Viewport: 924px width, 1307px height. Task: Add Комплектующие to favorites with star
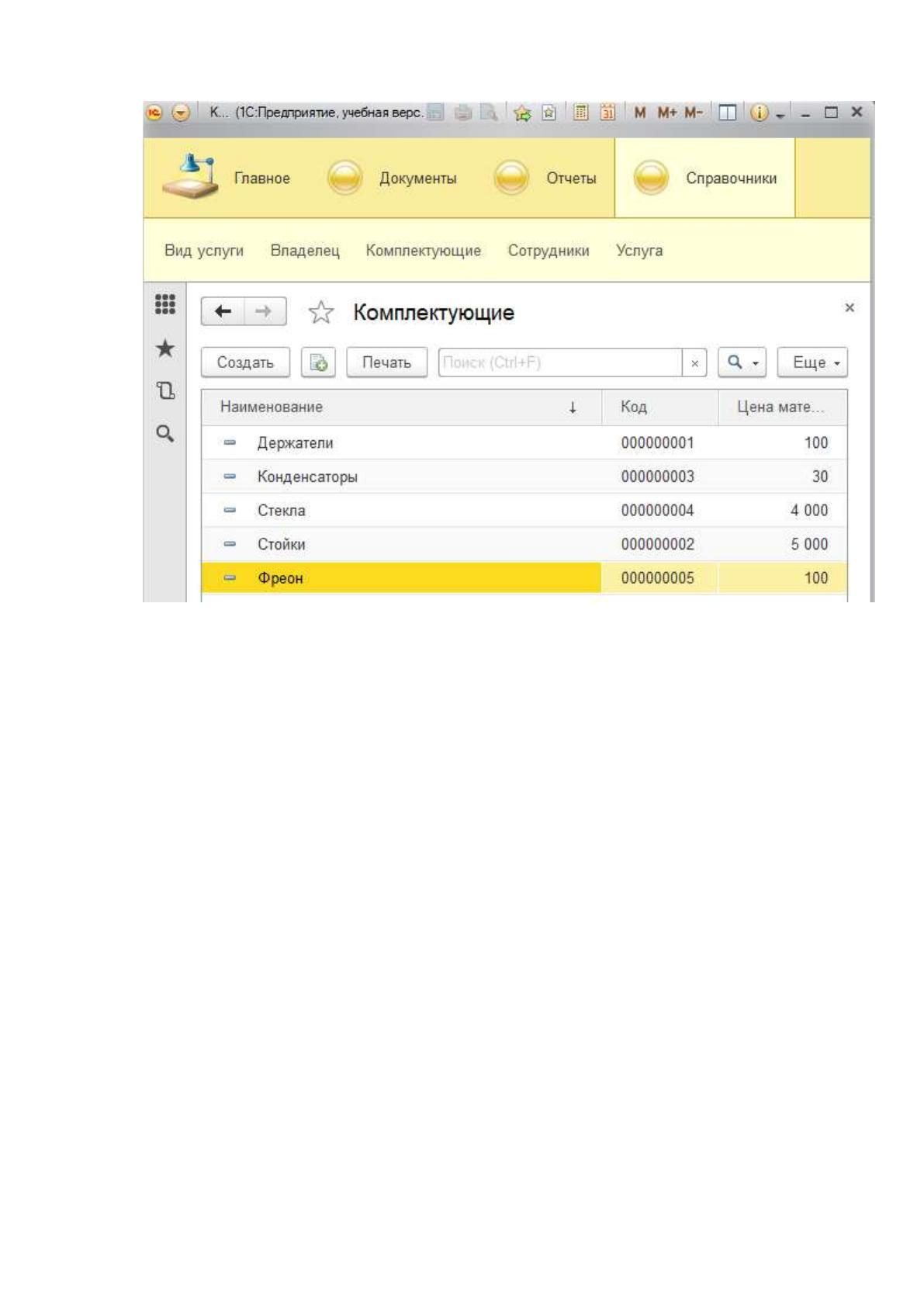[x=320, y=313]
